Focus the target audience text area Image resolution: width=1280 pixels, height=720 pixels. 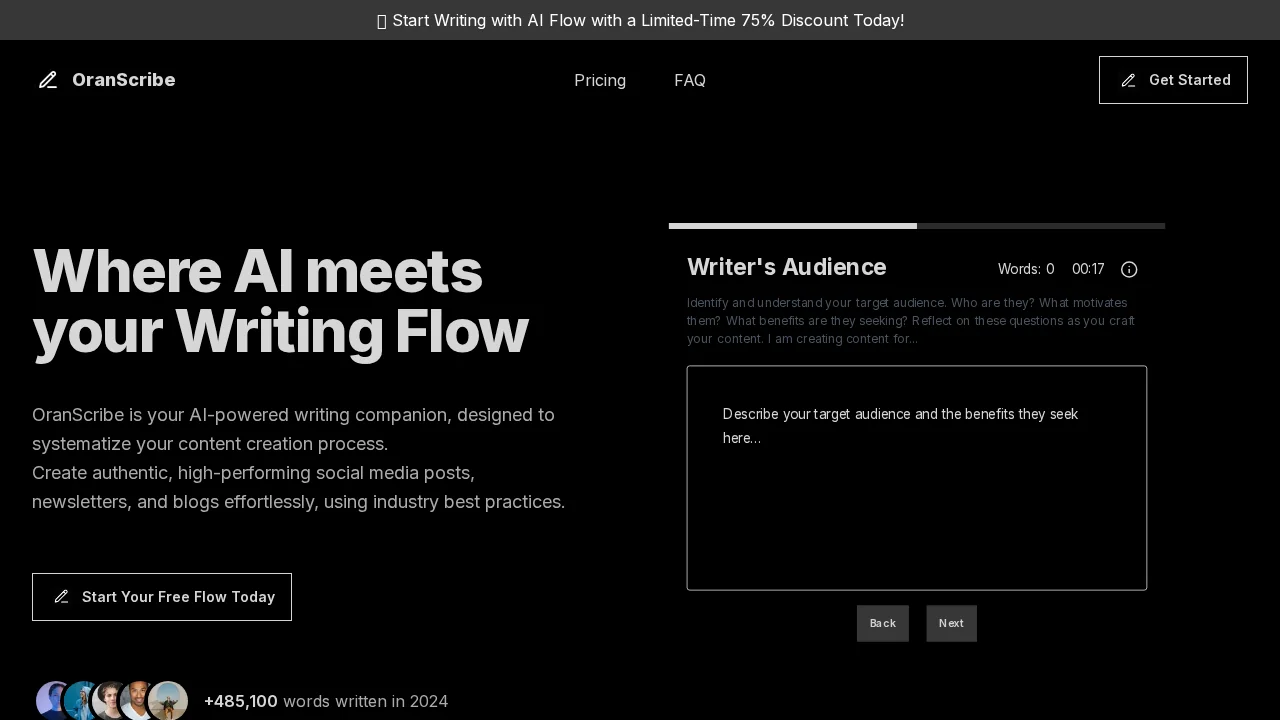click(916, 478)
